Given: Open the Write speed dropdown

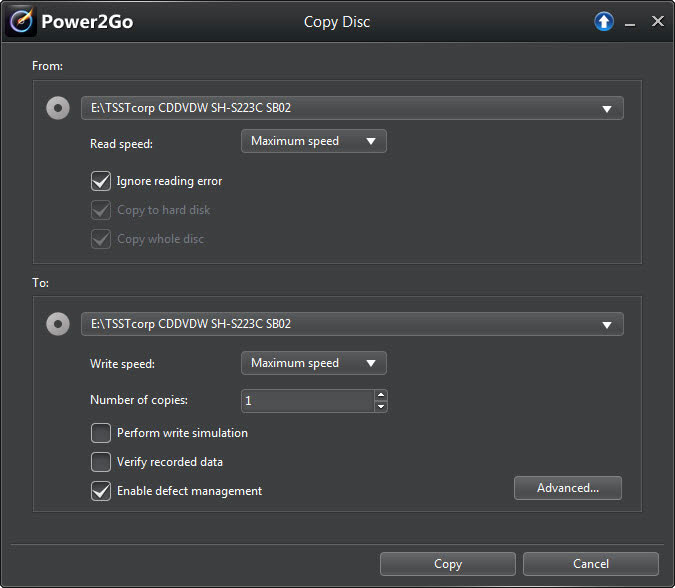Looking at the screenshot, I should (314, 363).
